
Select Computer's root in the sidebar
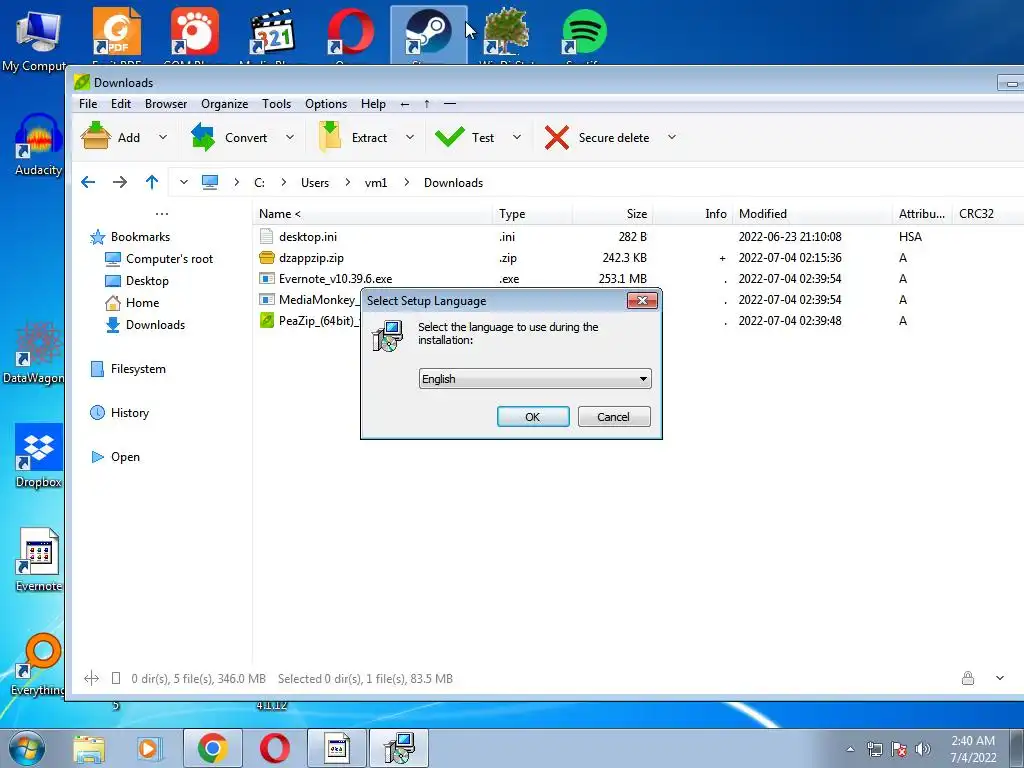point(159,259)
